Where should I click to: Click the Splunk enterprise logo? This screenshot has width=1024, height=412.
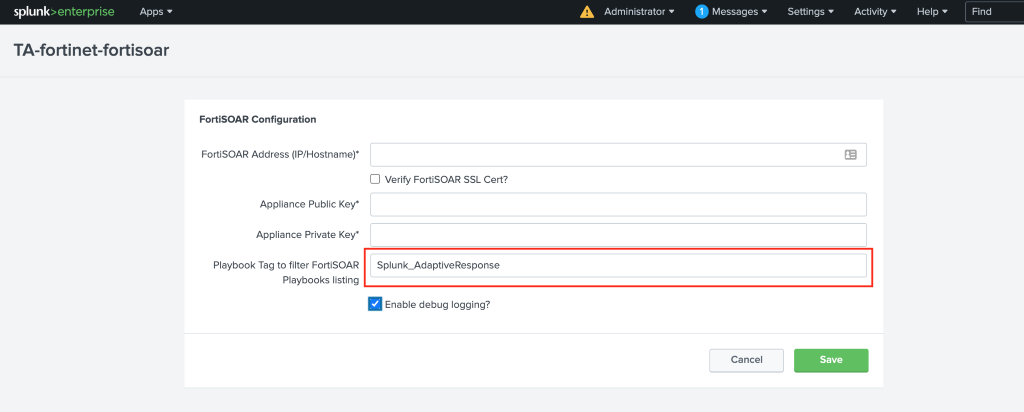(x=64, y=12)
